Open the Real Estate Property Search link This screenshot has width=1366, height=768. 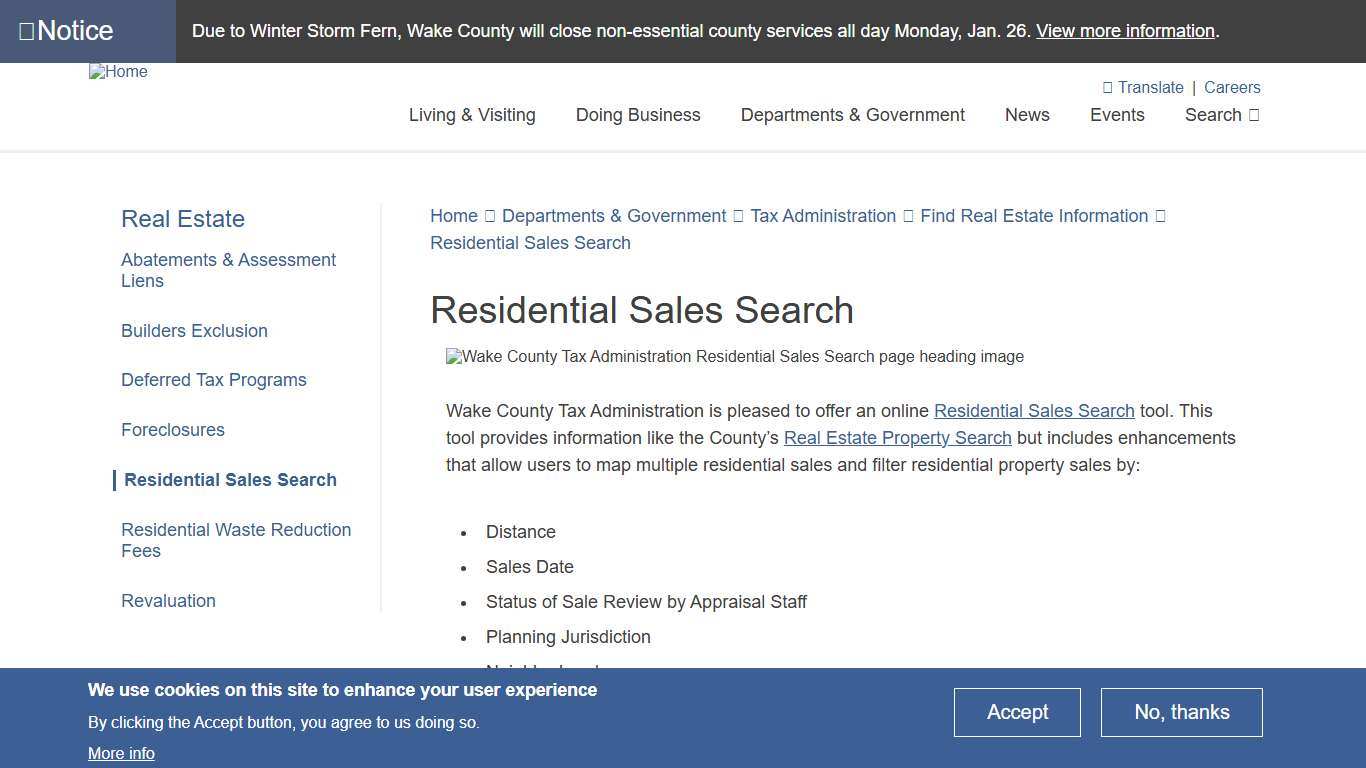[x=898, y=438]
